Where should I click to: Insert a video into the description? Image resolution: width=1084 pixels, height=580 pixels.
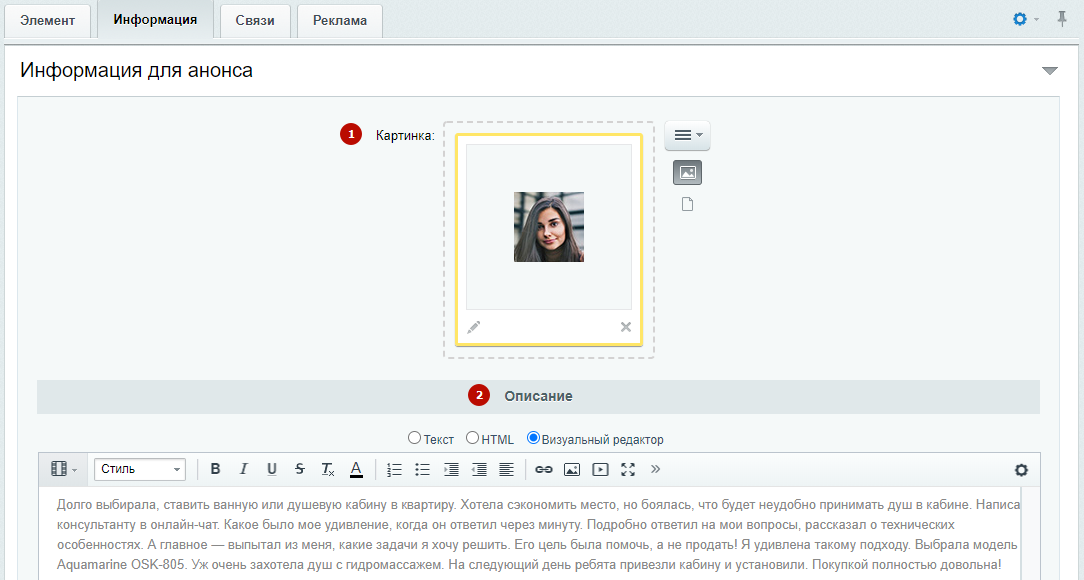(600, 469)
